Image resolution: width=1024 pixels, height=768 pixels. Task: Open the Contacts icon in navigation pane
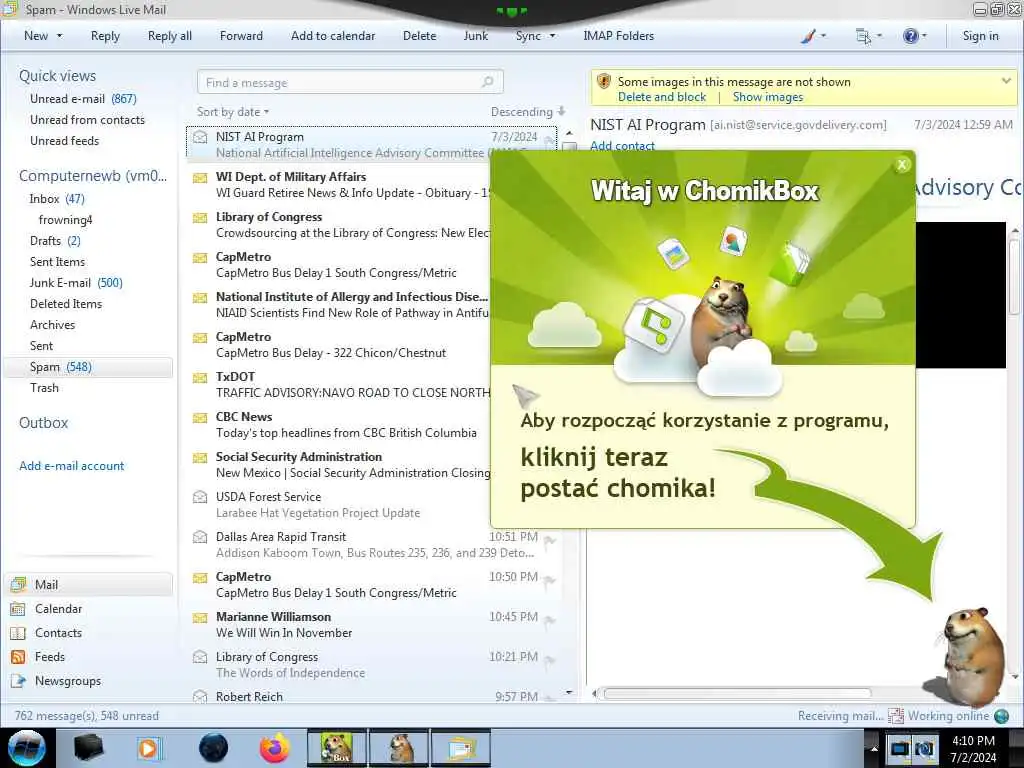tap(18, 633)
